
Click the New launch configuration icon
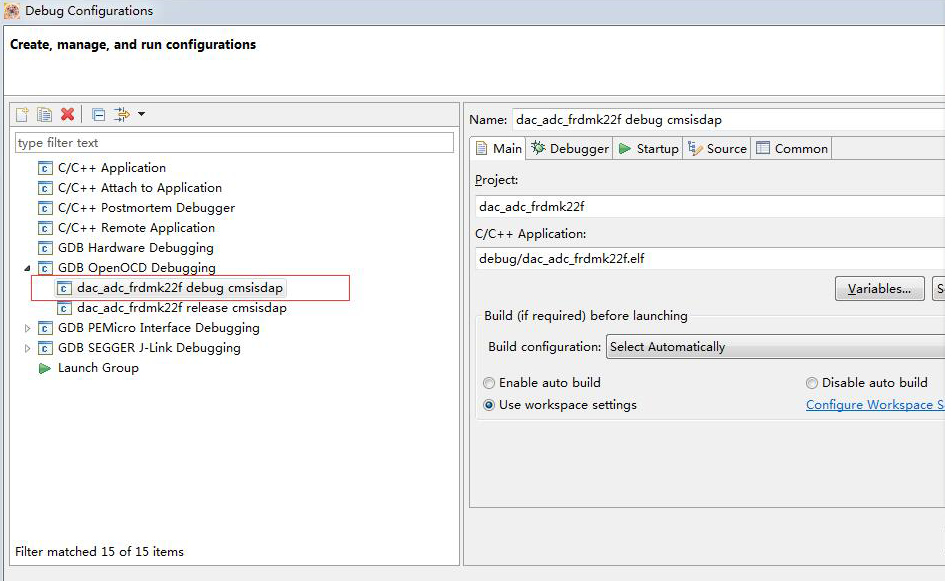(22, 115)
